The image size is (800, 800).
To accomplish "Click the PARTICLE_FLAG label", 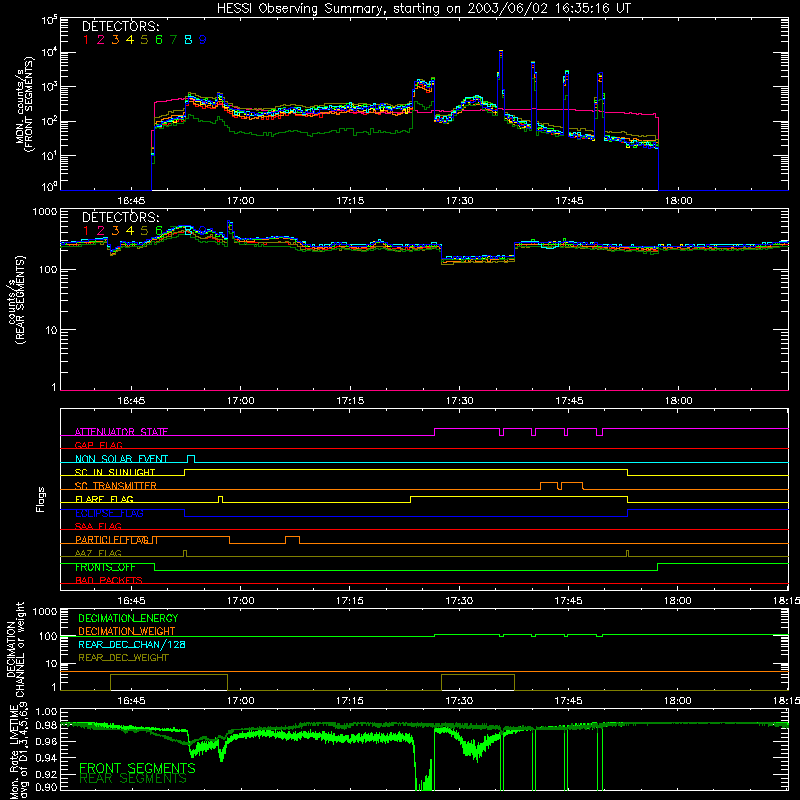I will (x=113, y=539).
